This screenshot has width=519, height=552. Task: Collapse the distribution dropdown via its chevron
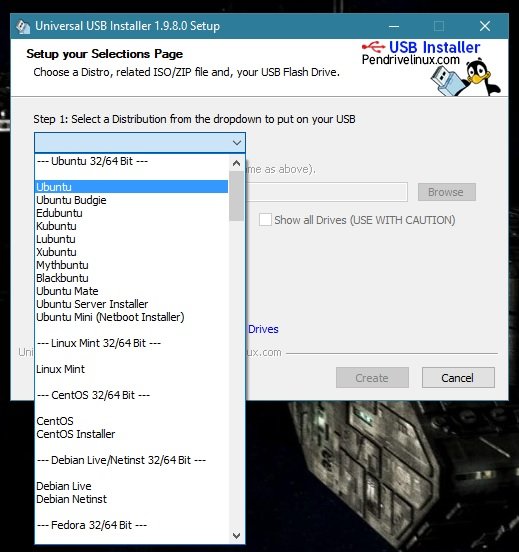[x=237, y=143]
